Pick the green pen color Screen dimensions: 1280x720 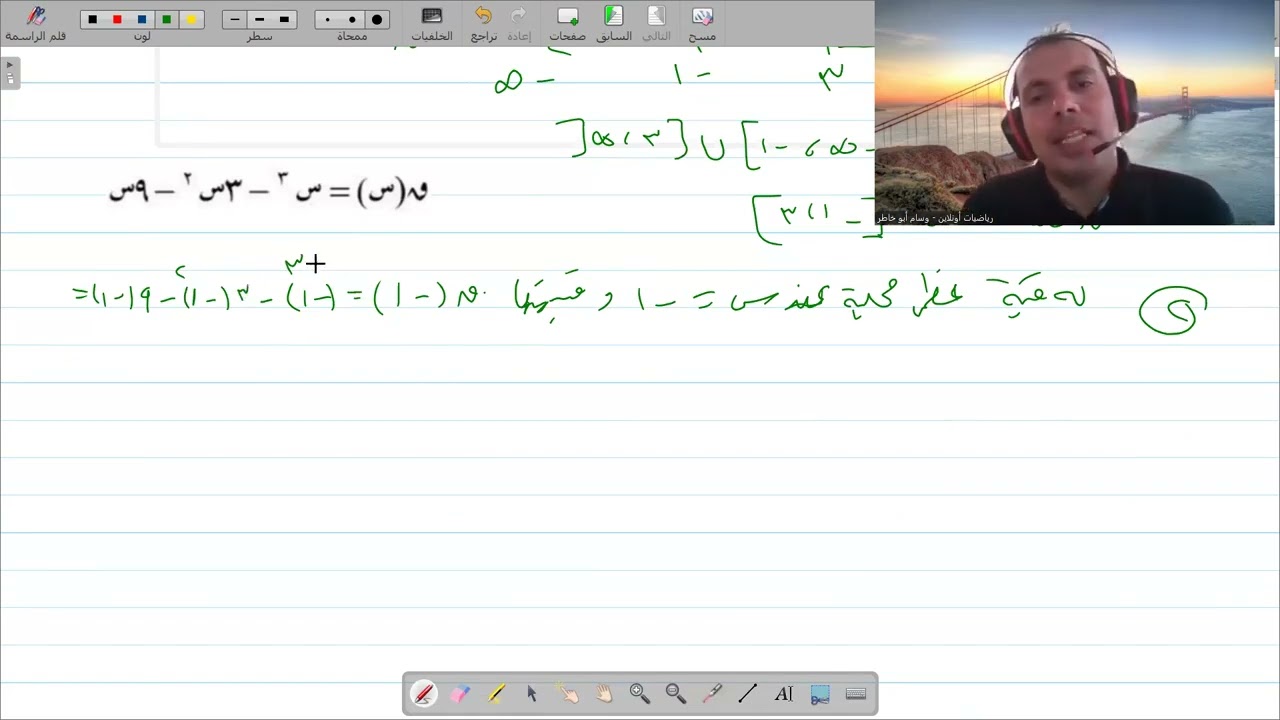(x=166, y=19)
